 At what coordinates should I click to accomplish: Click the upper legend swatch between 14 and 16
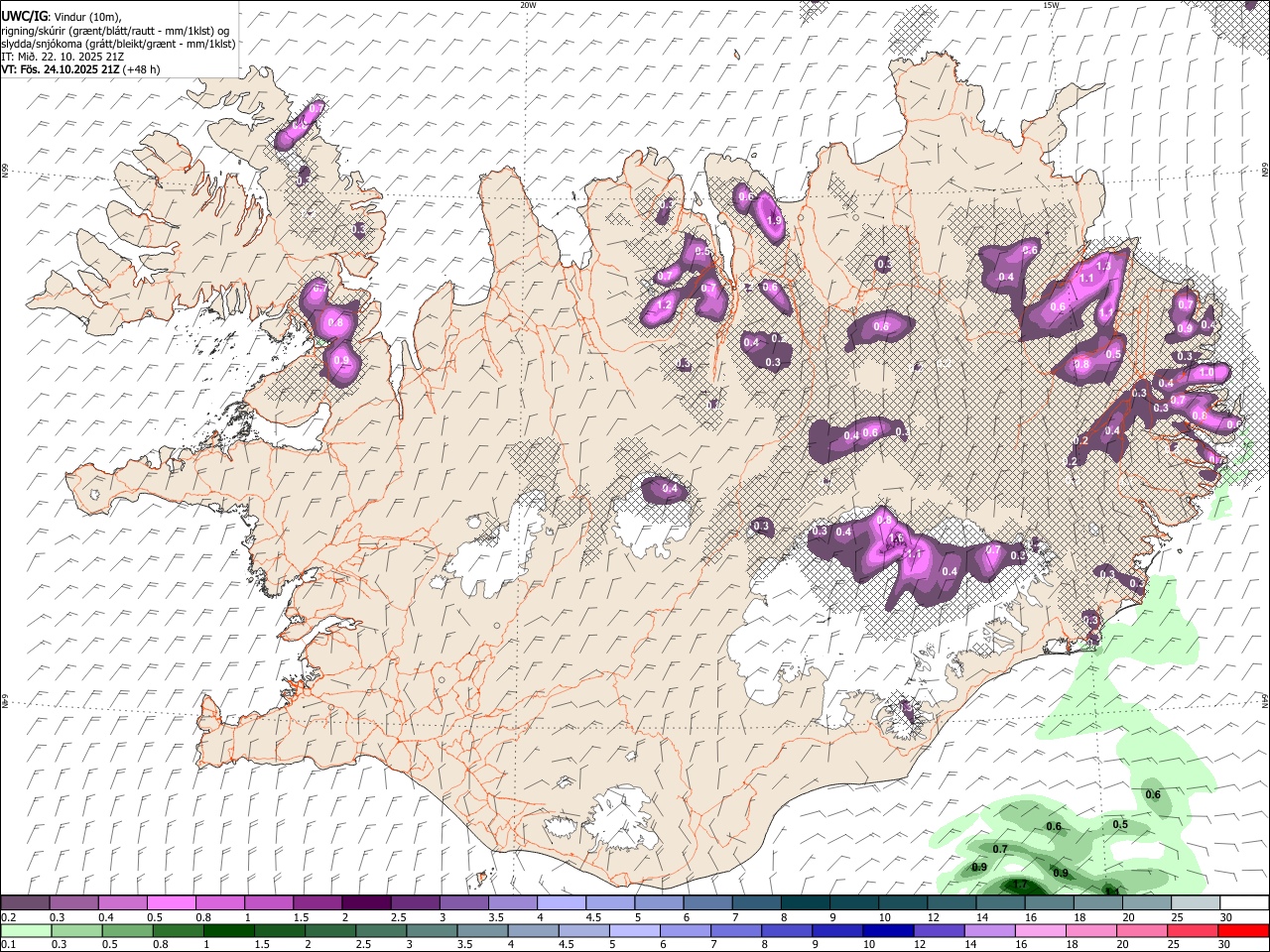pyautogui.click(x=1000, y=902)
